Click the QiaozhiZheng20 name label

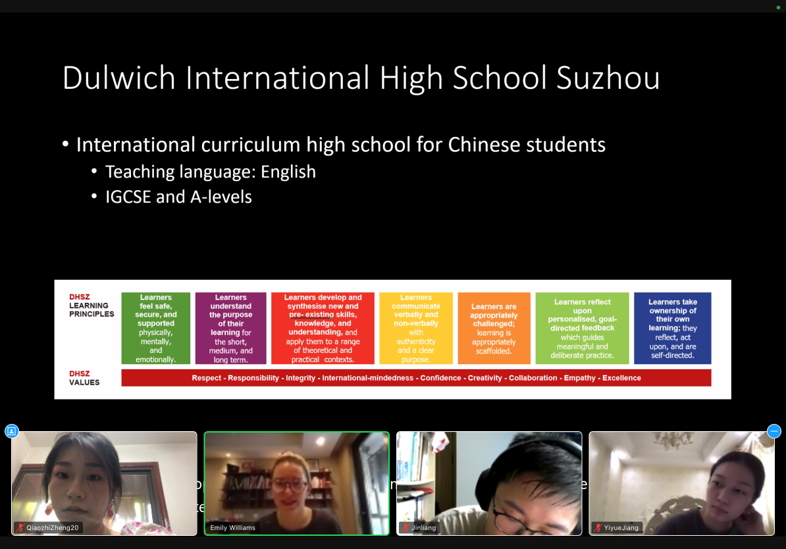[52, 527]
